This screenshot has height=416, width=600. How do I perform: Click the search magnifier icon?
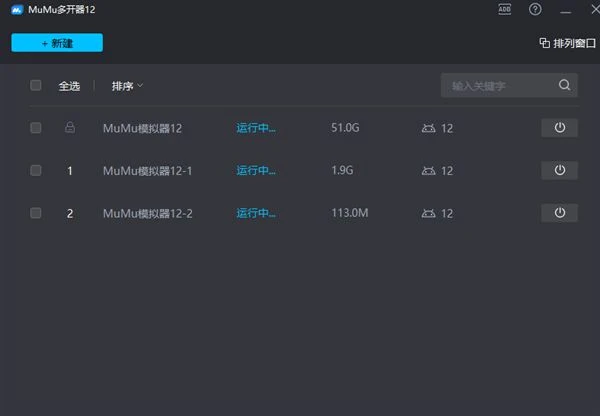(565, 86)
